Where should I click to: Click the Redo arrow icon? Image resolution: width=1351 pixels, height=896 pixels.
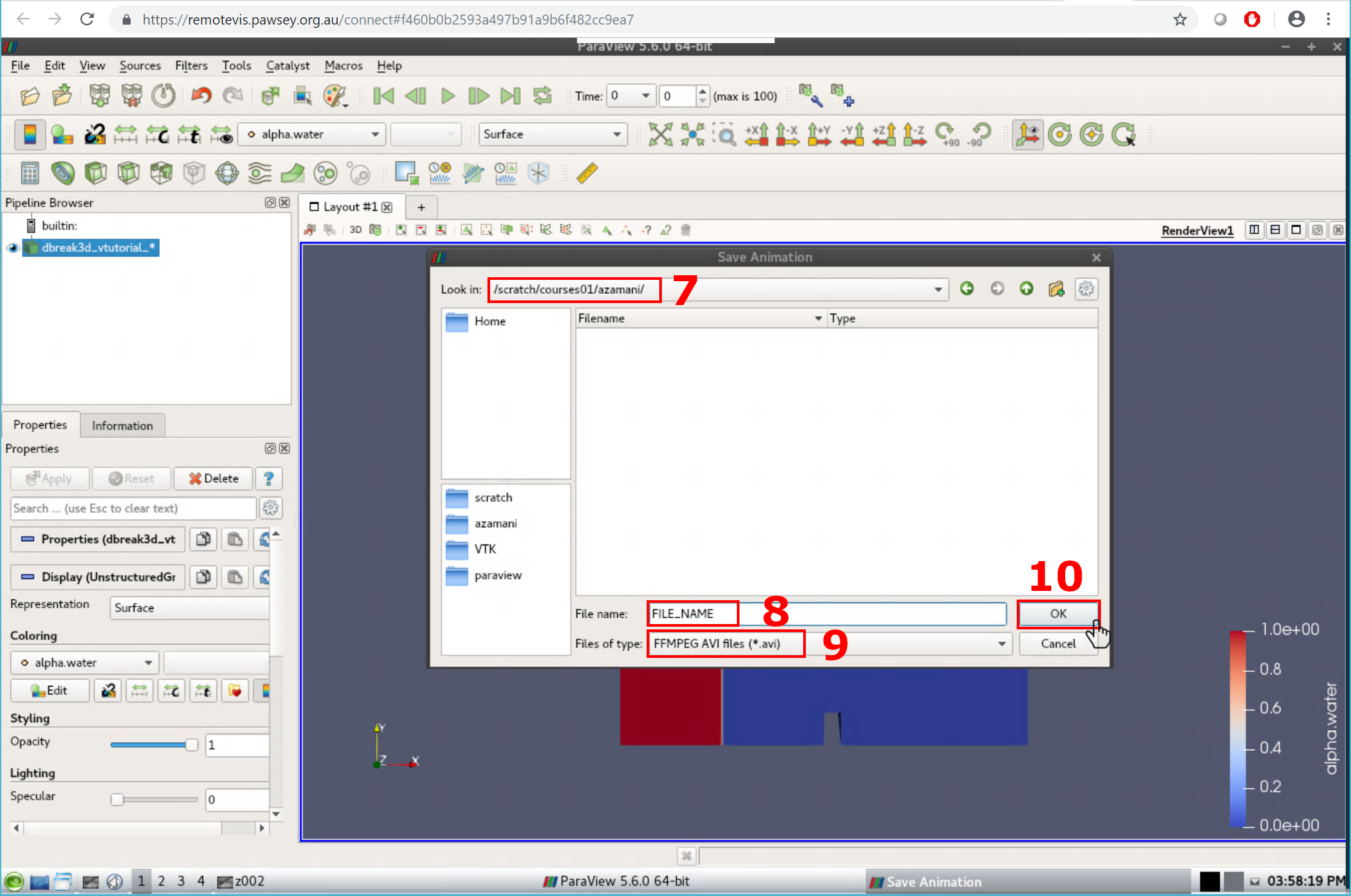click(233, 96)
